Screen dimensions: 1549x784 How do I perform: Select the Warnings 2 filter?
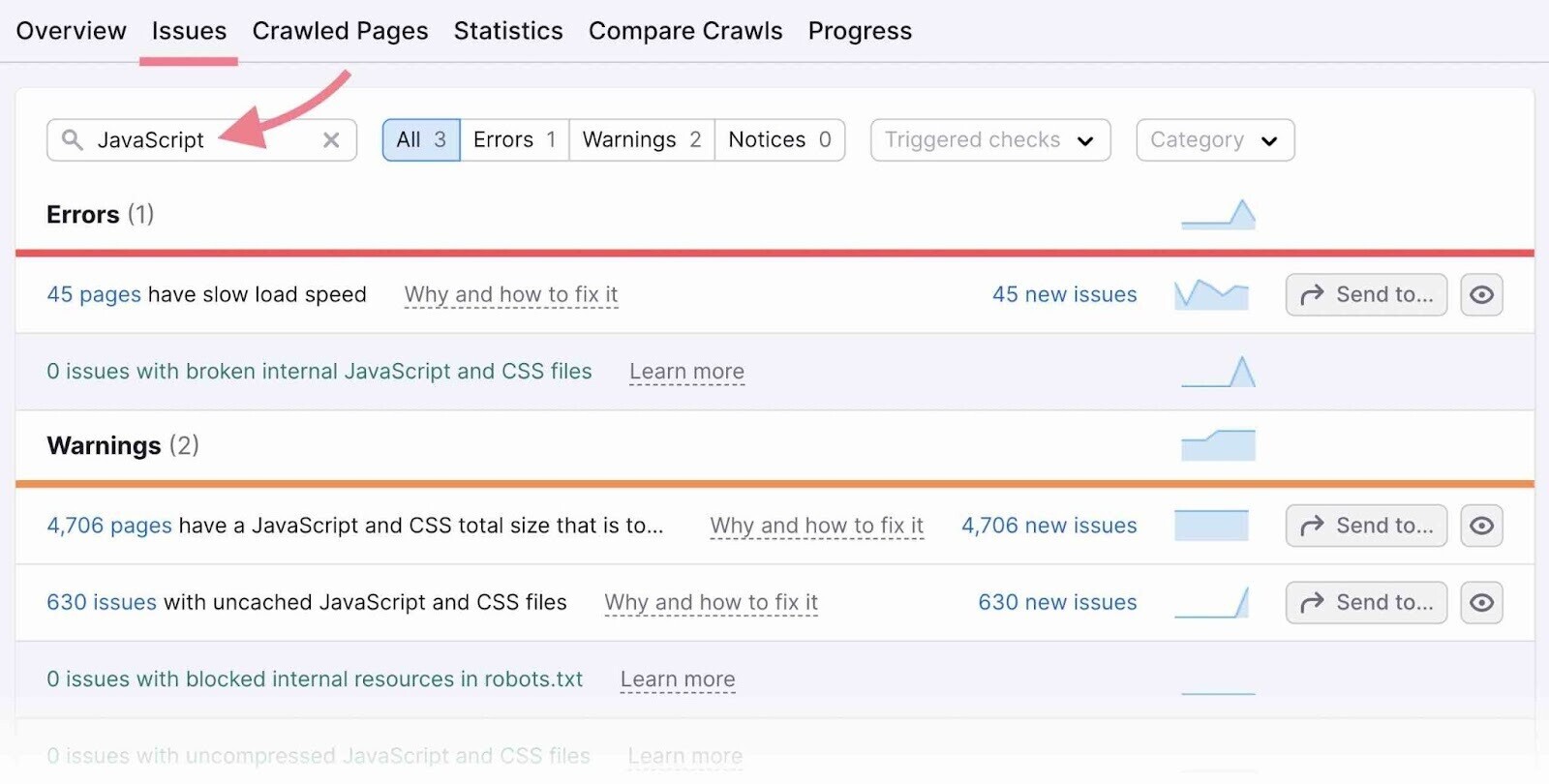(641, 139)
